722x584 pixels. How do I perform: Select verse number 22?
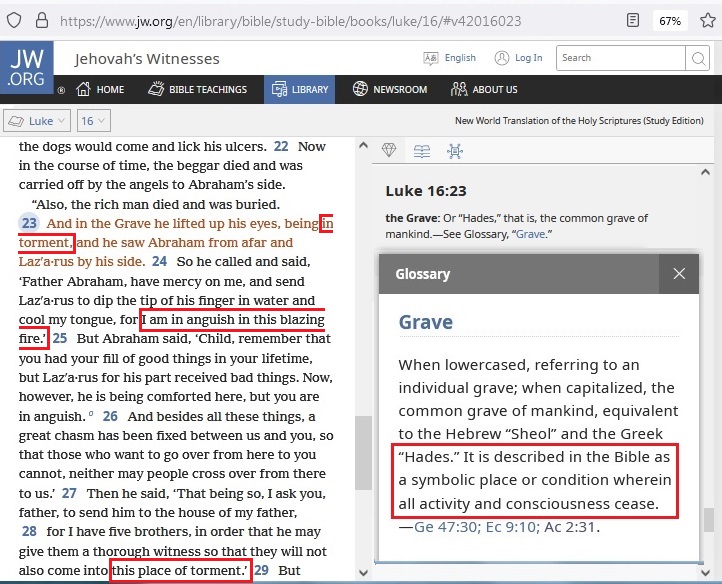[x=281, y=146]
